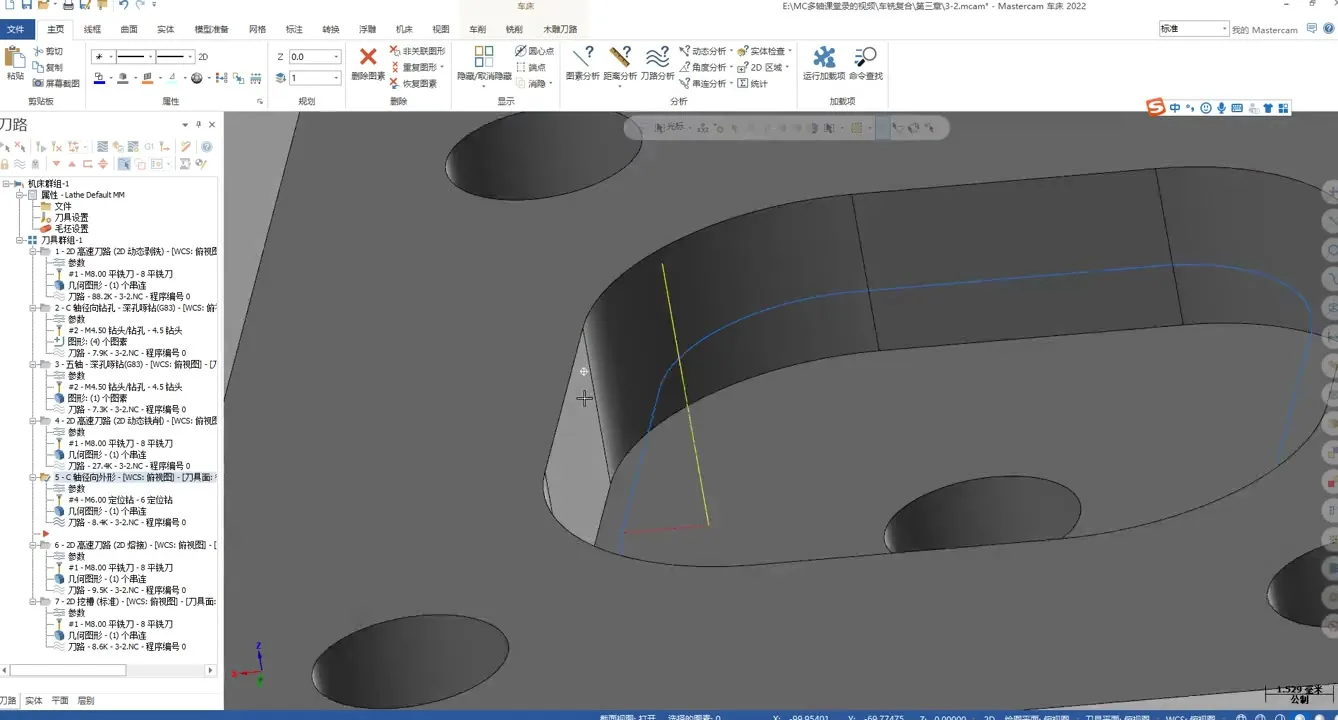The height and width of the screenshot is (720, 1338).
Task: Open the 文件 file menu
Action: click(16, 30)
